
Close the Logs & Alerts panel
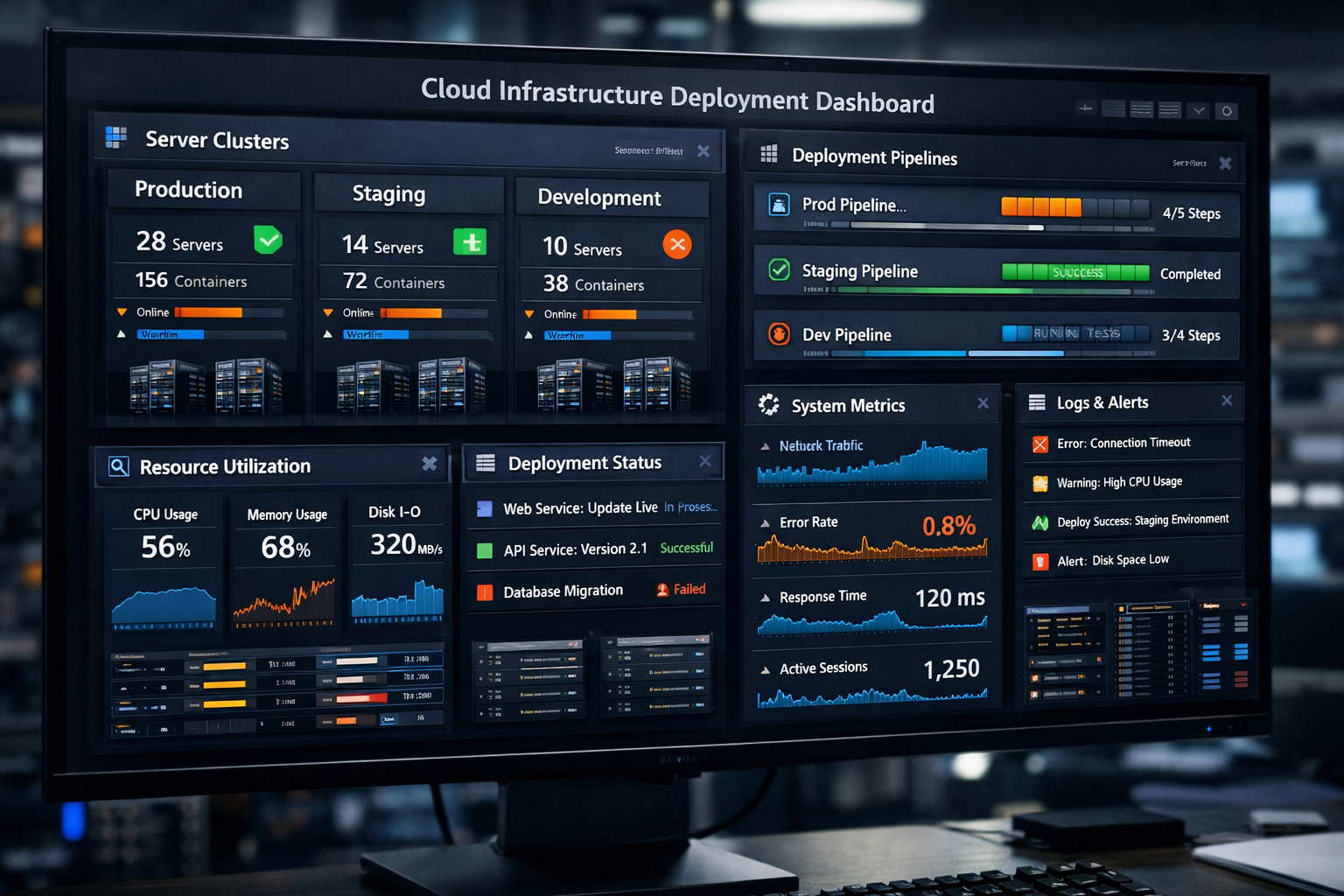coord(1227,400)
